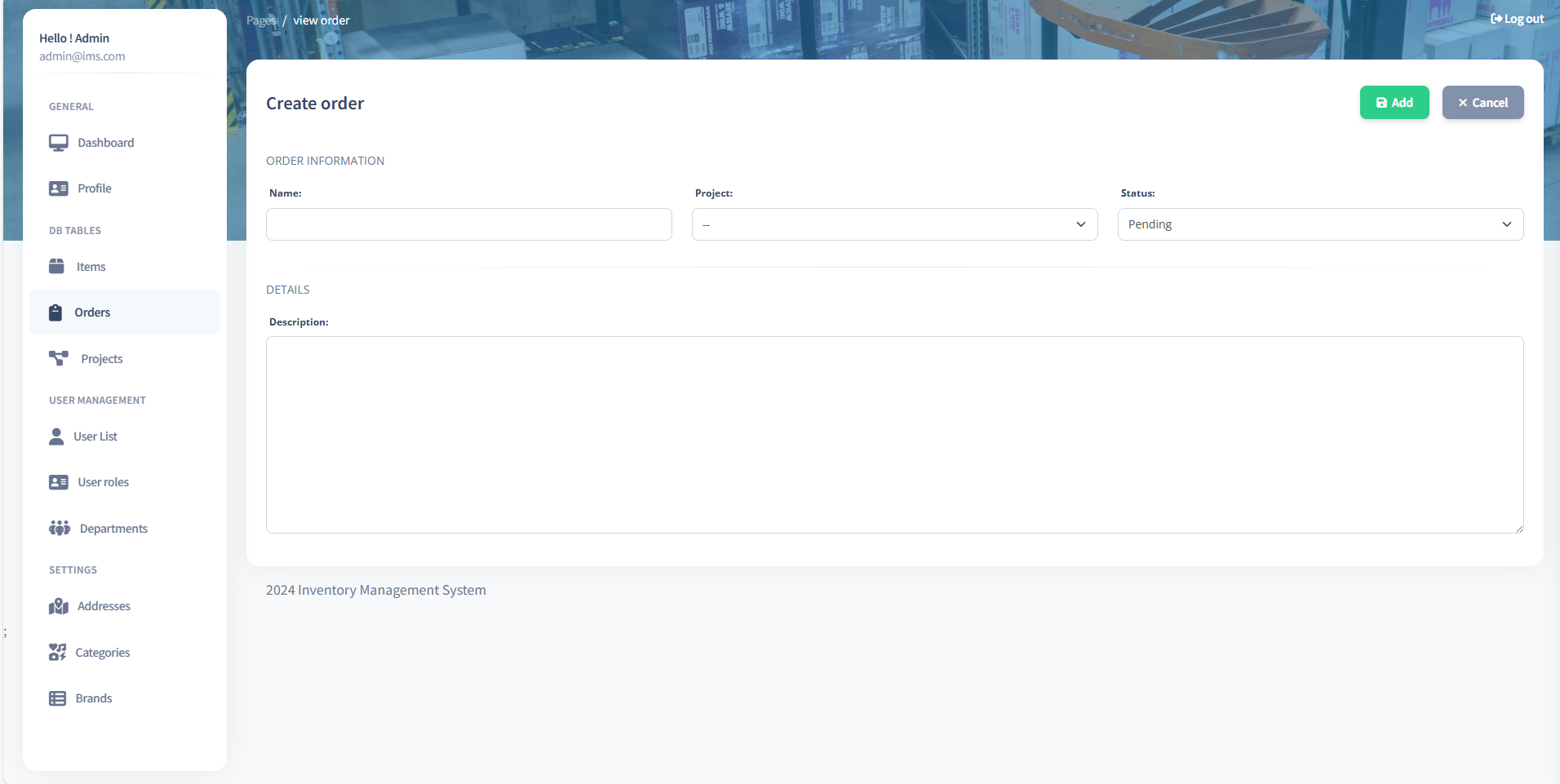Click the Dashboard monitor icon
The width and height of the screenshot is (1560, 784).
point(58,143)
